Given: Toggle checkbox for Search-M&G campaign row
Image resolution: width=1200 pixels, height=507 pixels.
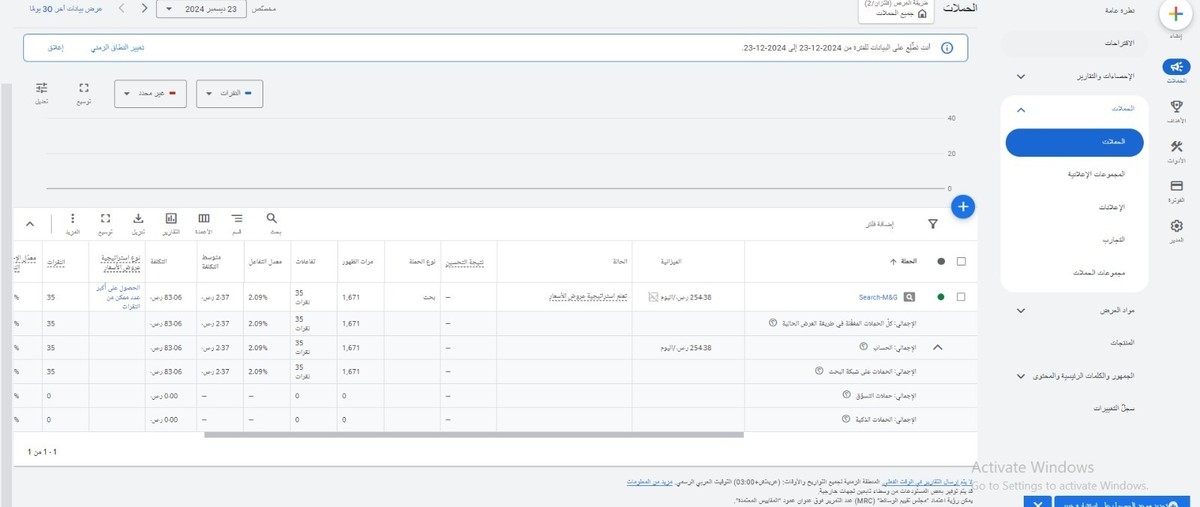Looking at the screenshot, I should (x=962, y=297).
